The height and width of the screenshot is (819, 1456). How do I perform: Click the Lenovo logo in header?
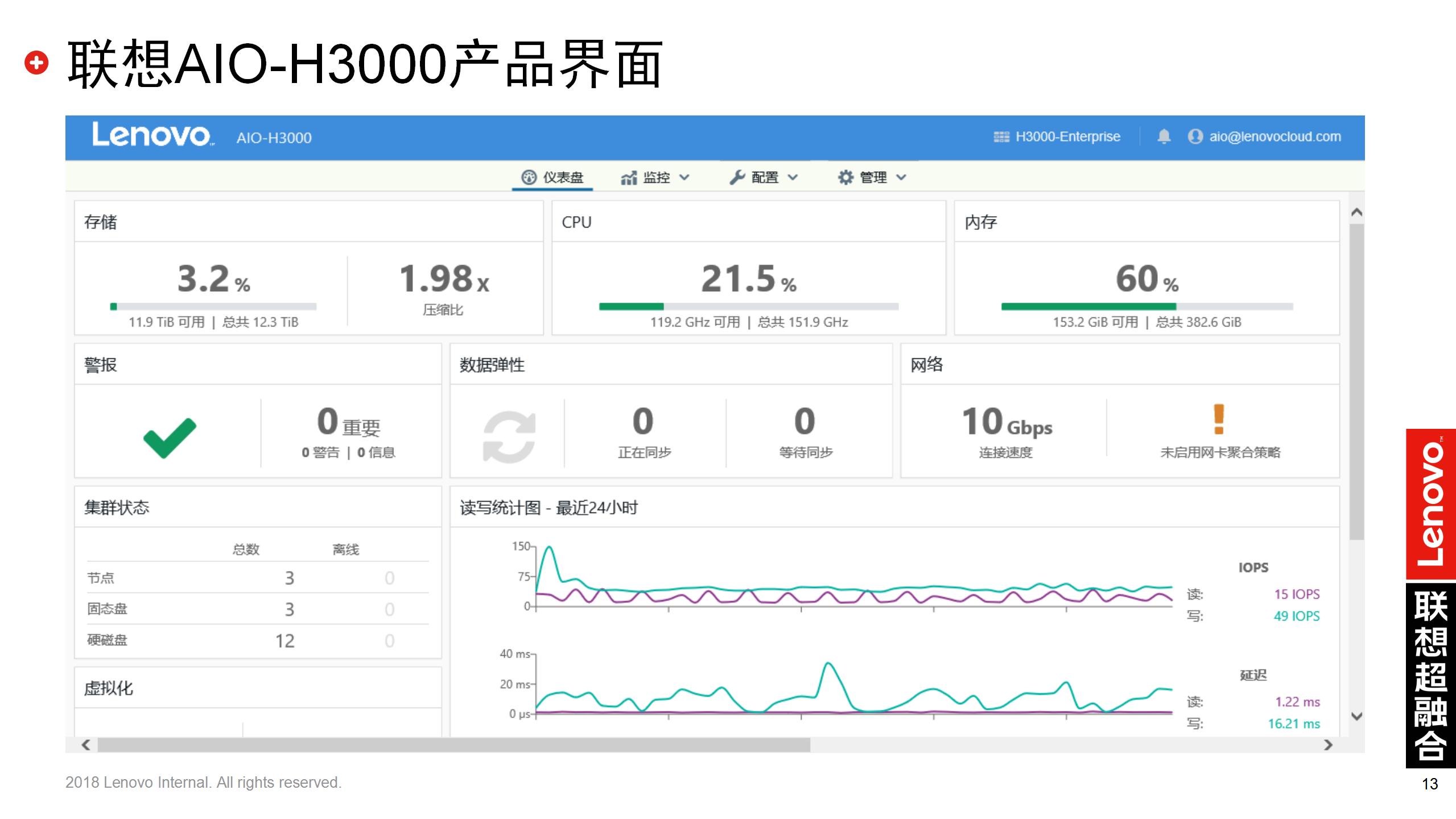tap(153, 135)
